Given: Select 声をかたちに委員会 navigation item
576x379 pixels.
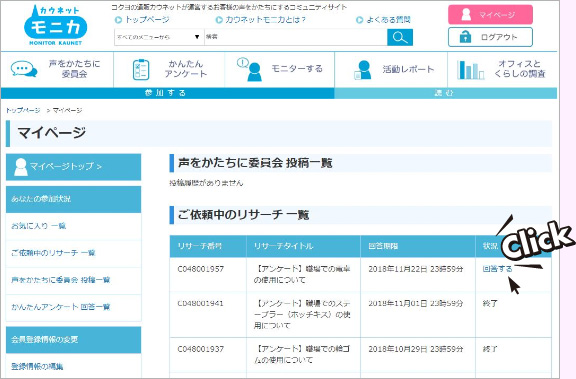Looking at the screenshot, I should coord(57,69).
